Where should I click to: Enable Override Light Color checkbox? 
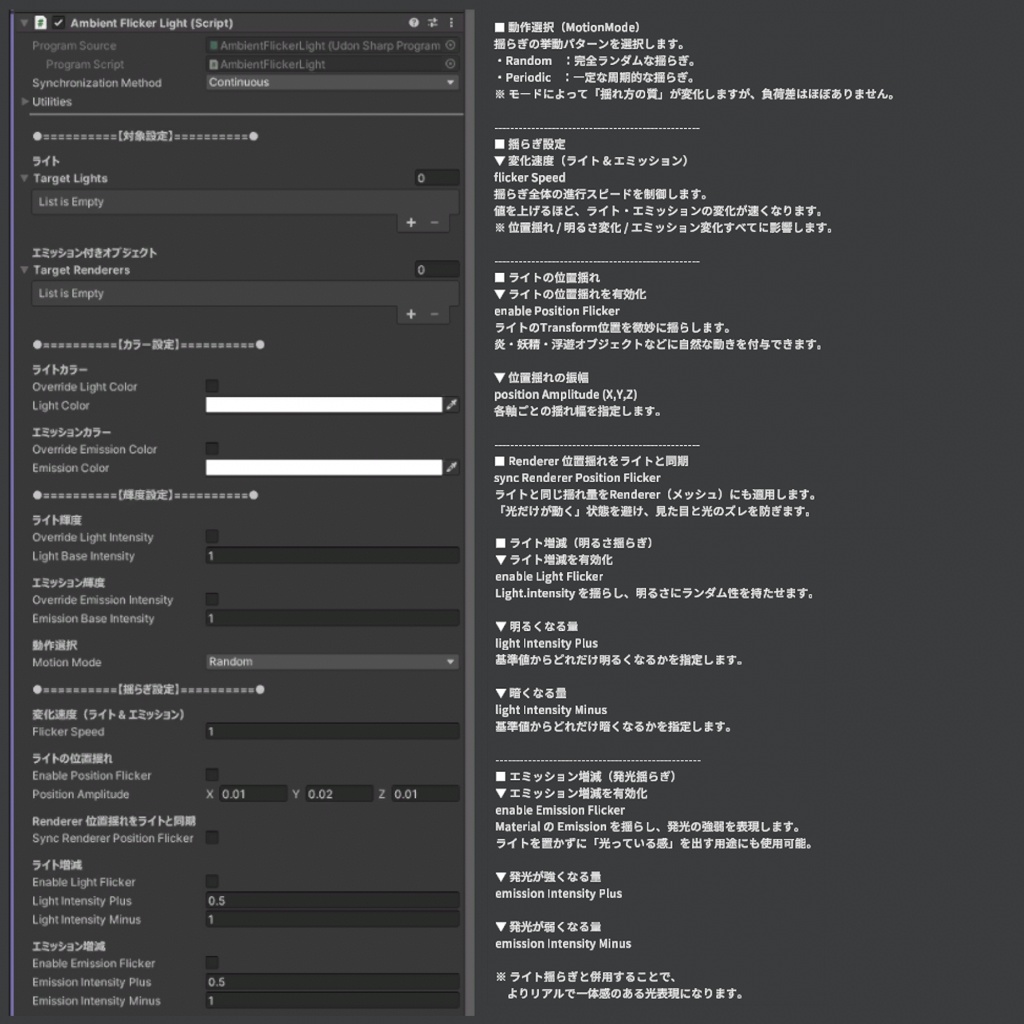pos(212,386)
